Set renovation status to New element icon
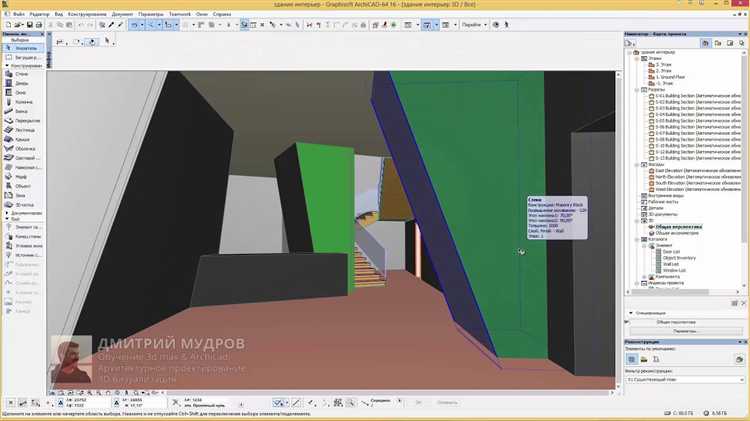Viewport: 750px width, 421px height. (x=656, y=359)
